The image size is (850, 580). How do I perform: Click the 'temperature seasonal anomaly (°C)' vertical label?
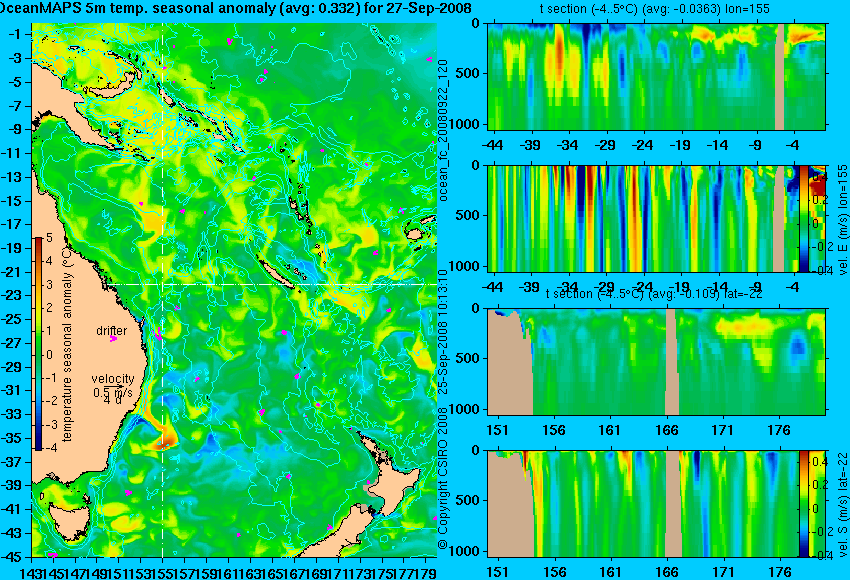point(67,345)
